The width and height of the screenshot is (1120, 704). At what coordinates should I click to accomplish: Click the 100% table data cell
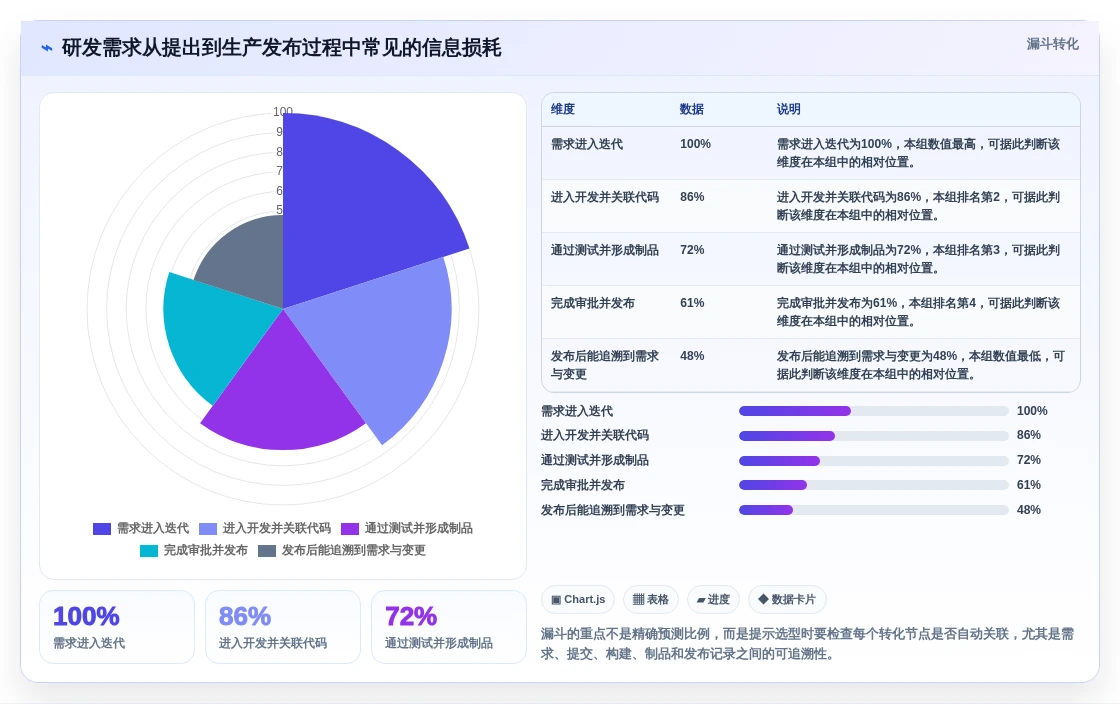(x=696, y=144)
